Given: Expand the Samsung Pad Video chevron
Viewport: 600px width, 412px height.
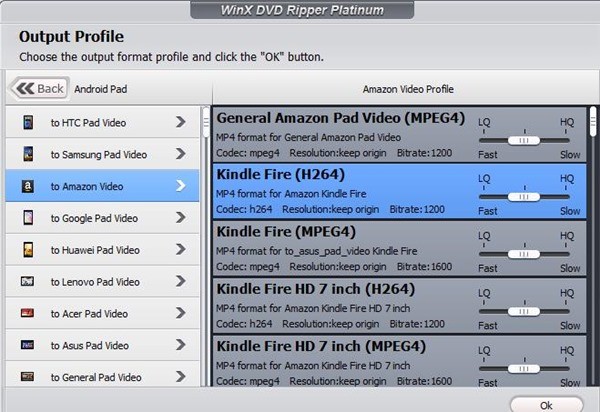Looking at the screenshot, I should coord(181,154).
